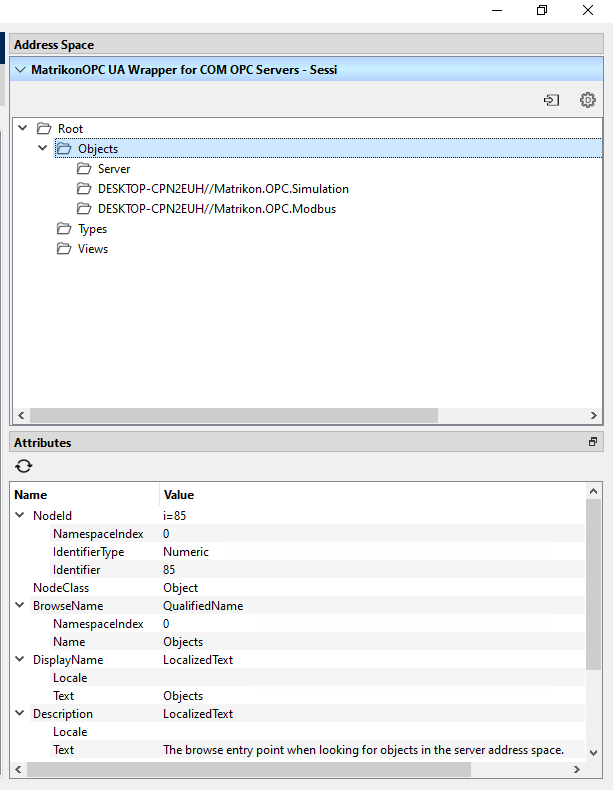Click the NodeId value i=85
The height and width of the screenshot is (790, 613).
(174, 516)
